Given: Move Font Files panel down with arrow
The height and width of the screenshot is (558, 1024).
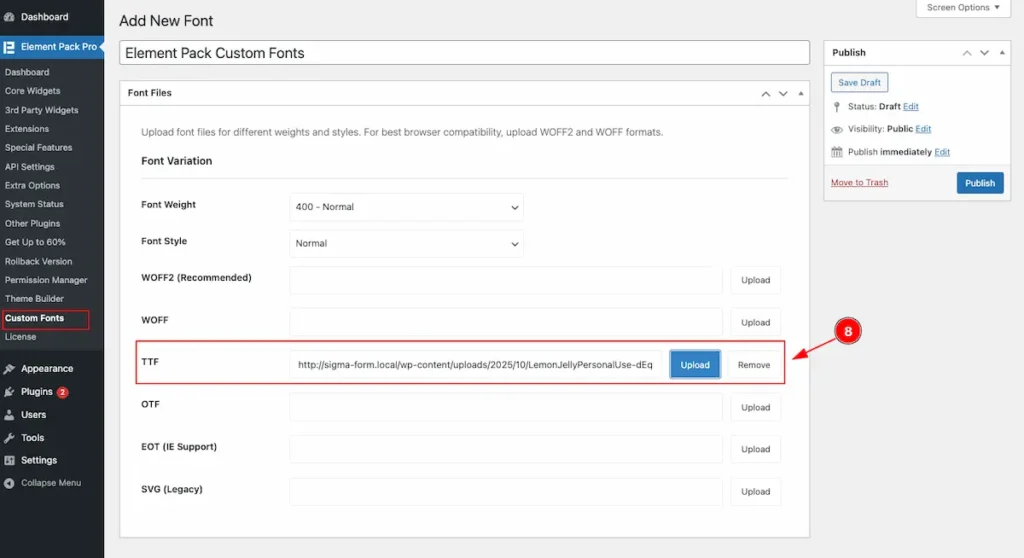Looking at the screenshot, I should (783, 93).
